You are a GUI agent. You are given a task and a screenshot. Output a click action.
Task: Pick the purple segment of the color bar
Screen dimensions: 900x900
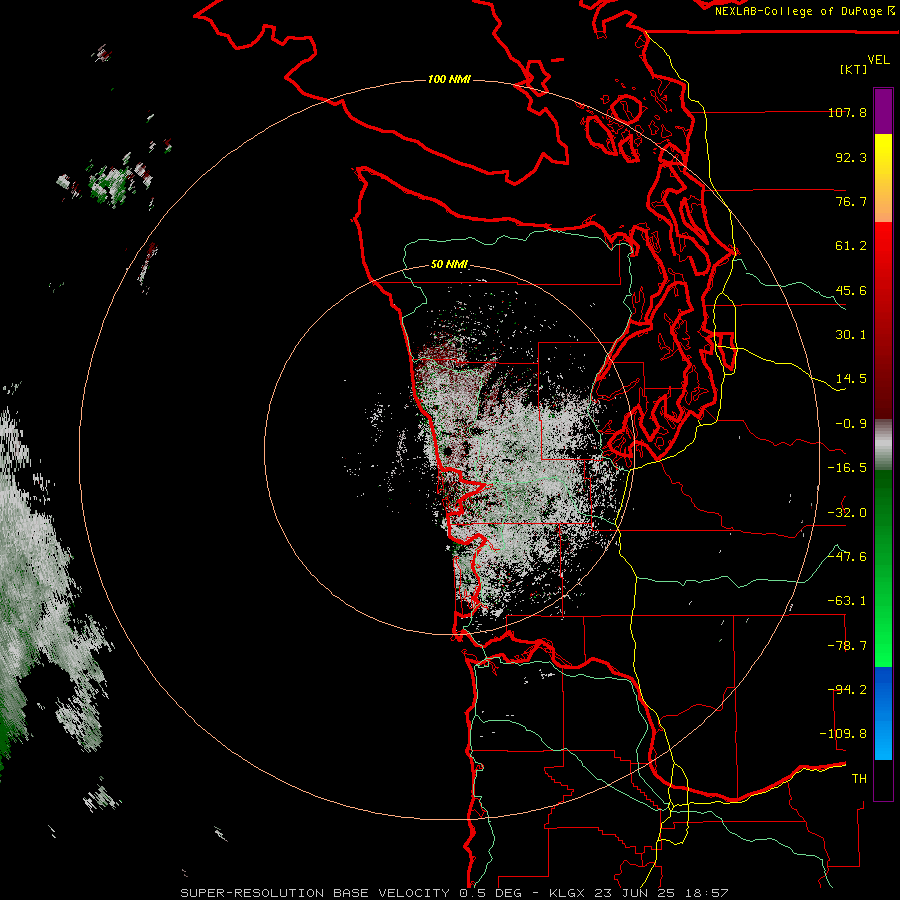883,111
